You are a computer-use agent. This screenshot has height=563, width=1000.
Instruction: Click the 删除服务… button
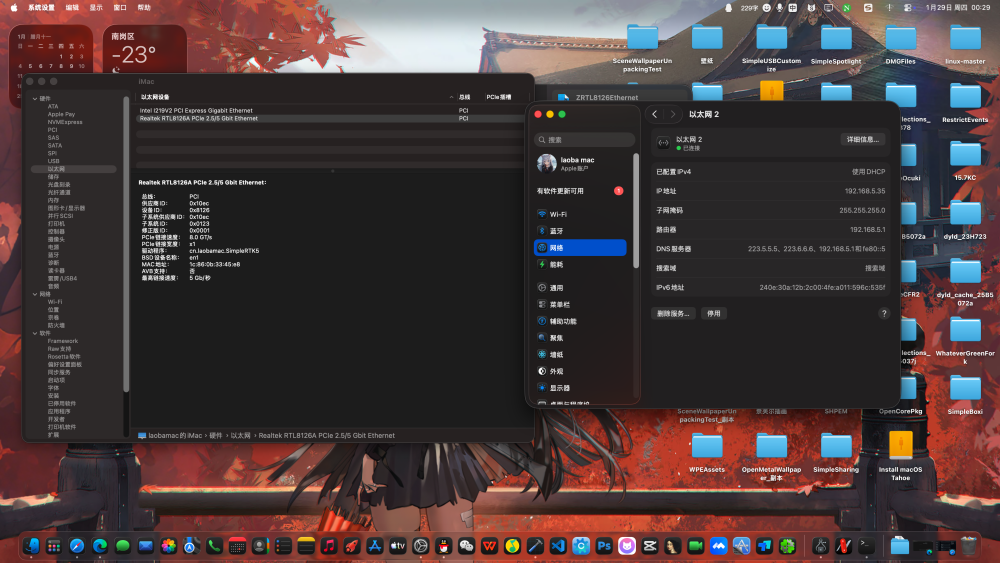[673, 313]
